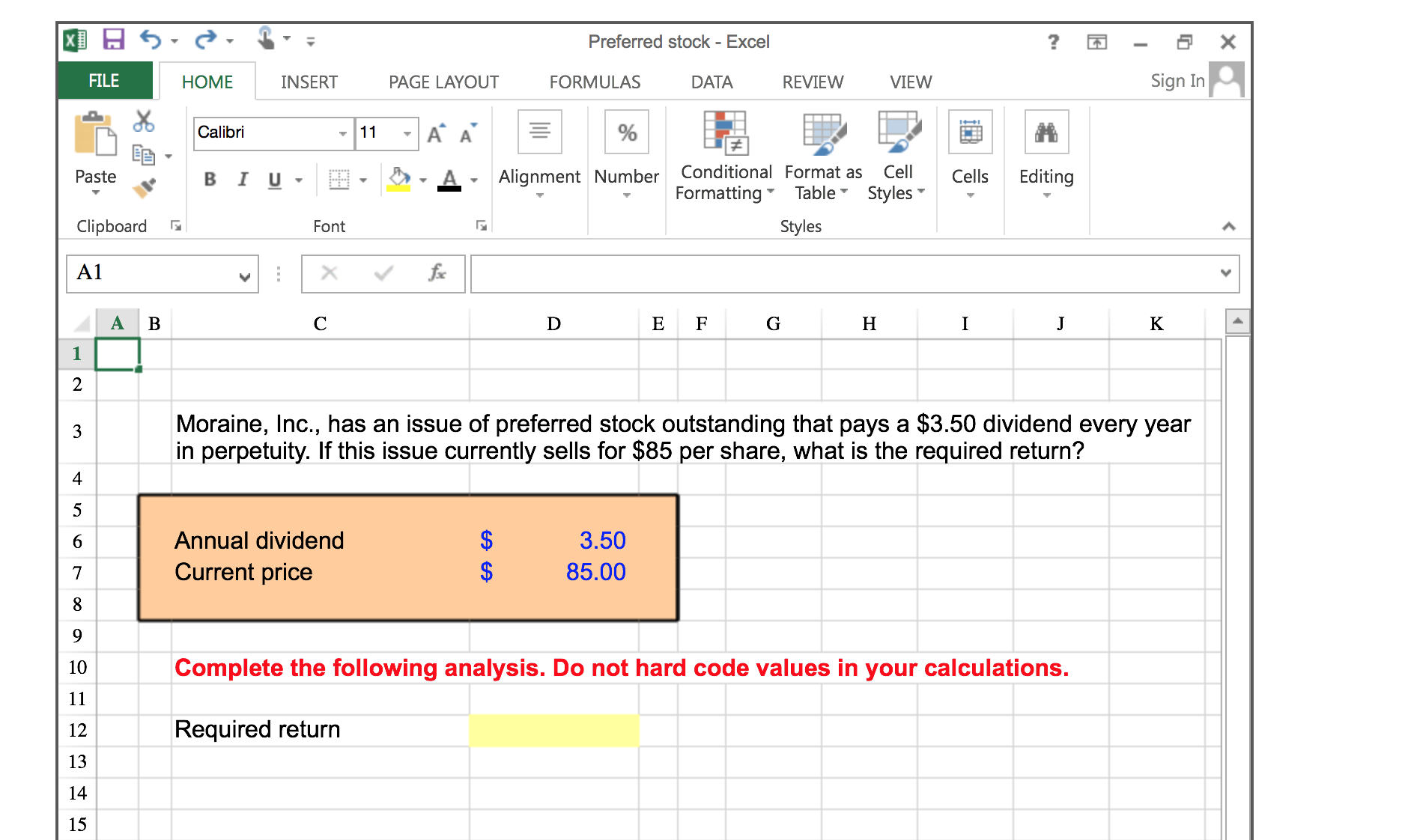This screenshot has height=840, width=1405.
Task: Click the Insert Function fx icon
Action: pyautogui.click(x=437, y=273)
